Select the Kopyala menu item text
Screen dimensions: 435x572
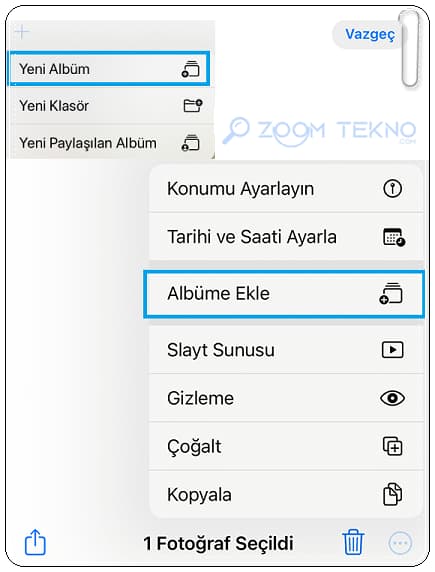[x=199, y=495]
